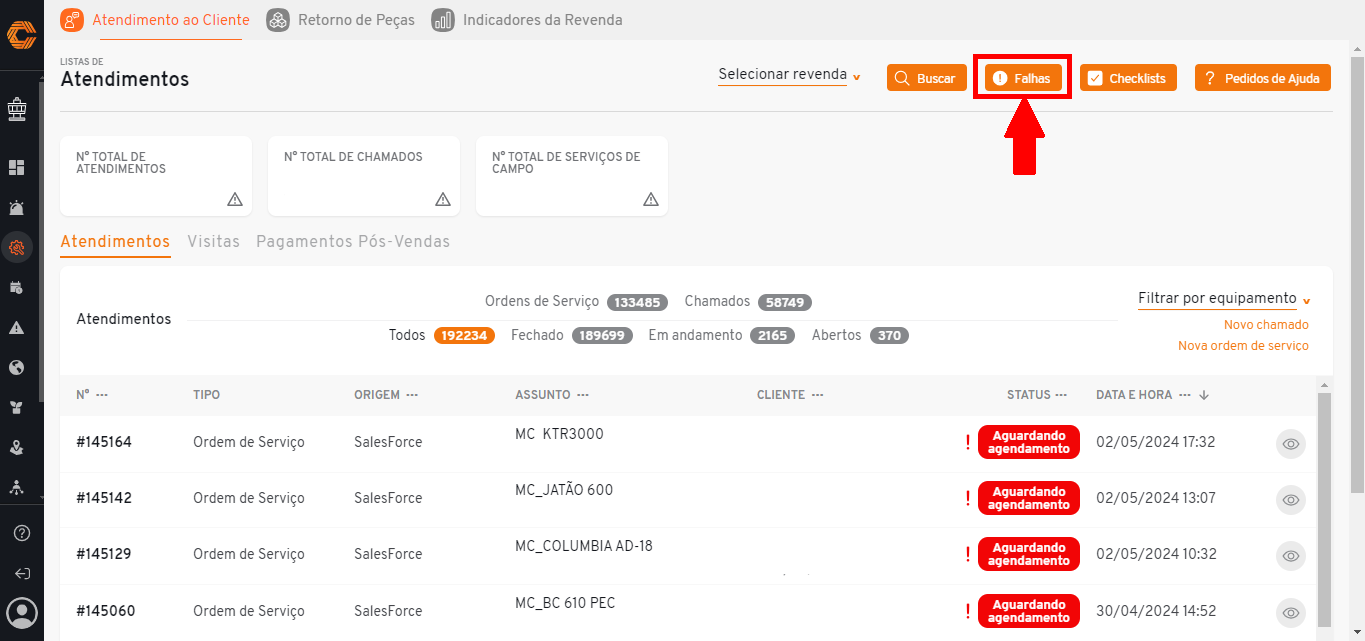Open Assunto column options ellipsis
Image resolution: width=1365 pixels, height=641 pixels.
click(x=583, y=395)
